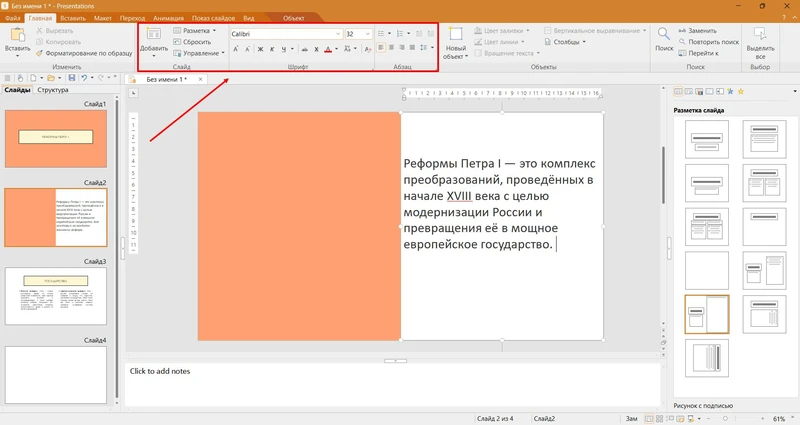
Task: Click the zoom in plus button
Action: 764,419
